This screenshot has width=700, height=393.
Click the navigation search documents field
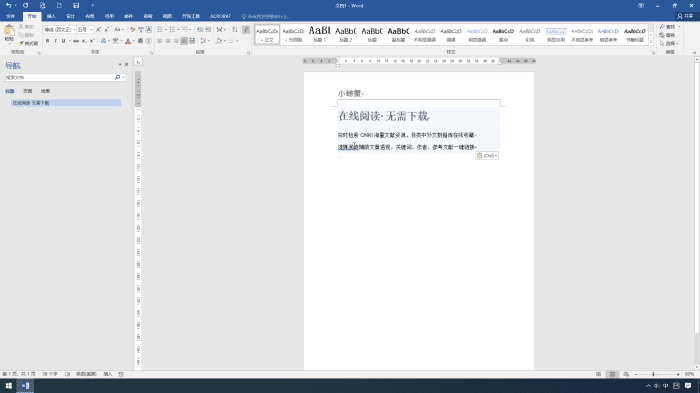pos(59,77)
